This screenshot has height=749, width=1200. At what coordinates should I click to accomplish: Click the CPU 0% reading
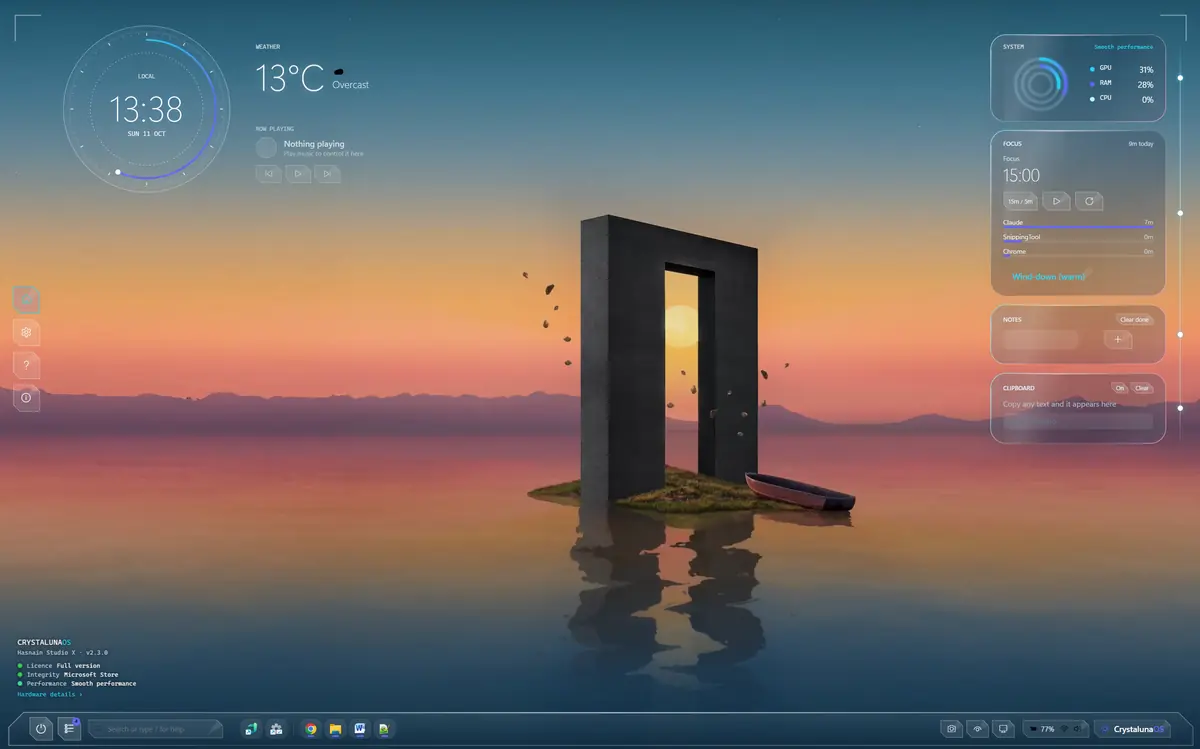pos(1121,99)
